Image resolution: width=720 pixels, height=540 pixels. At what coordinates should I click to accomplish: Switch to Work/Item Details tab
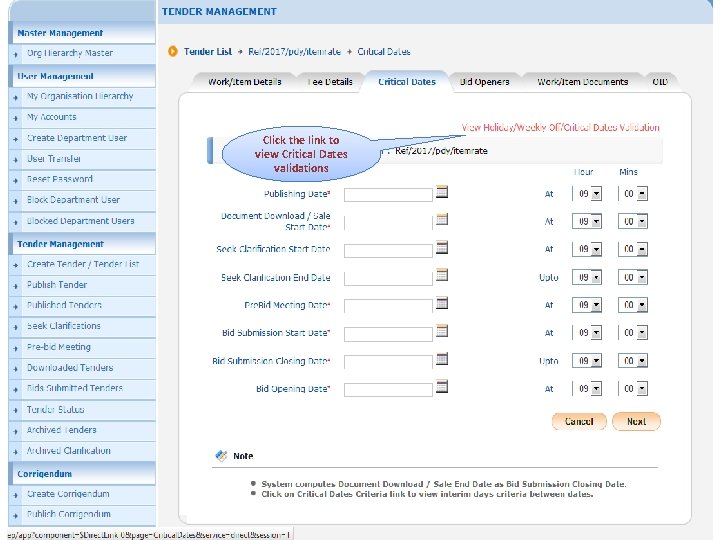click(x=244, y=82)
